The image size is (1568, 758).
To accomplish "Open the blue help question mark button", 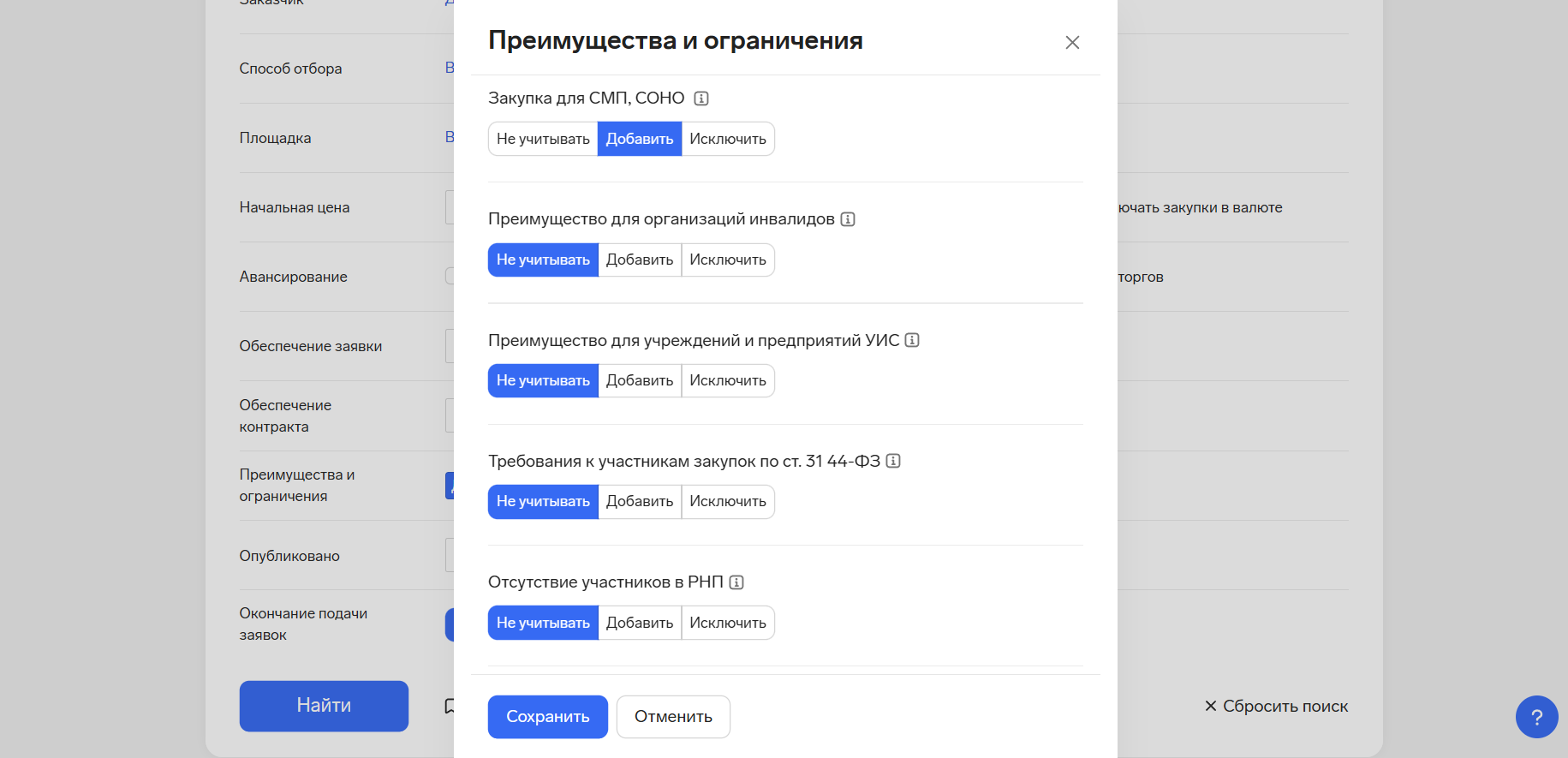I will pos(1536,717).
